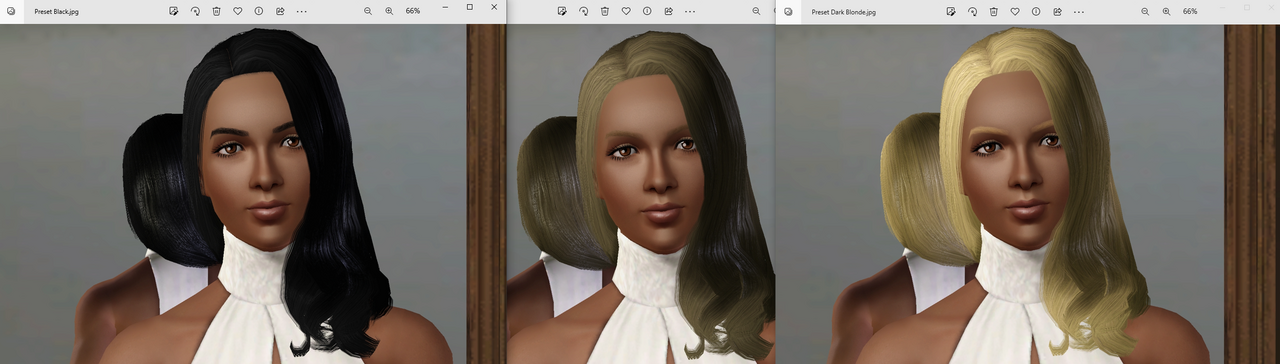
Task: Zoom out in the middle window
Action: [756, 11]
